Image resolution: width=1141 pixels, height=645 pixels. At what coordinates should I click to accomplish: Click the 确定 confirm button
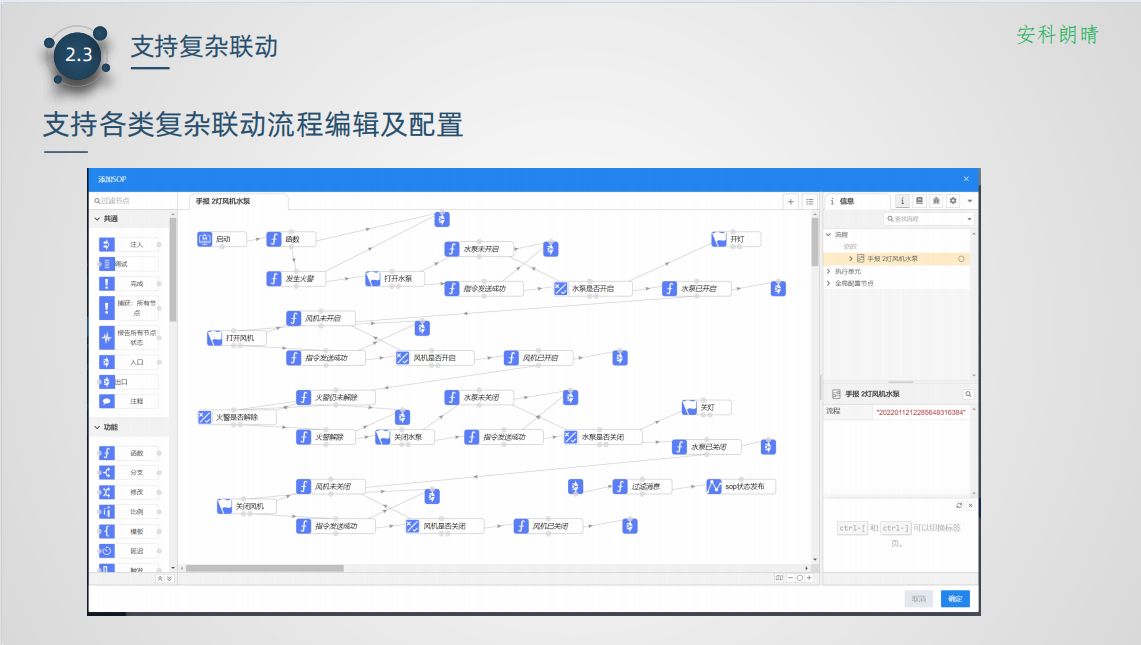(x=955, y=598)
